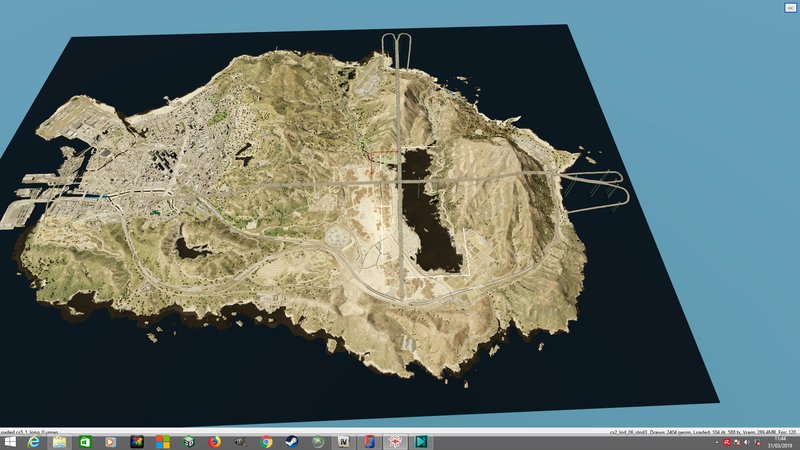Open the red antivirus tray icon
This screenshot has width=800, height=450.
pos(727,442)
